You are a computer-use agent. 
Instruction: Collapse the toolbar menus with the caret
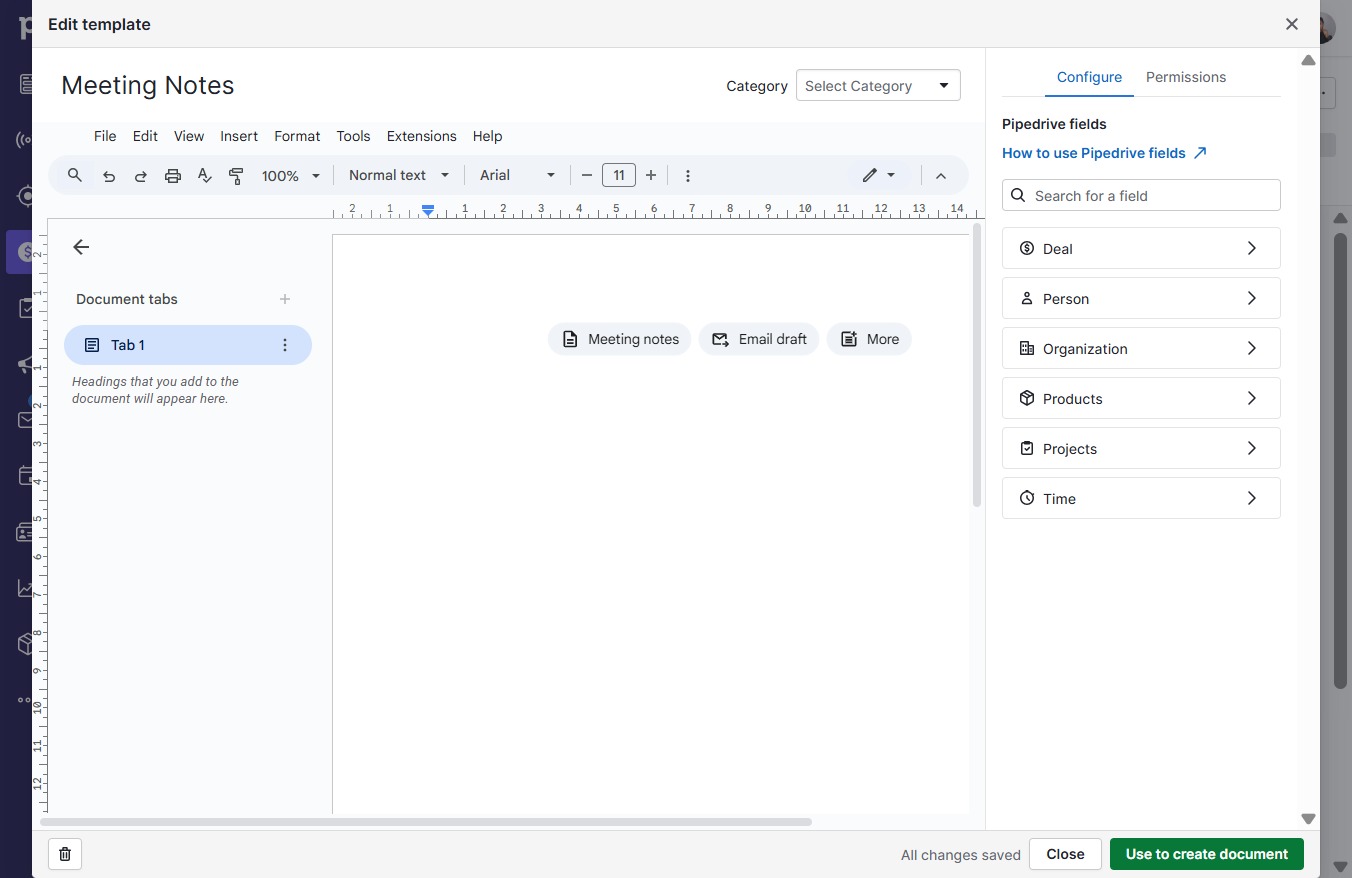click(x=941, y=176)
